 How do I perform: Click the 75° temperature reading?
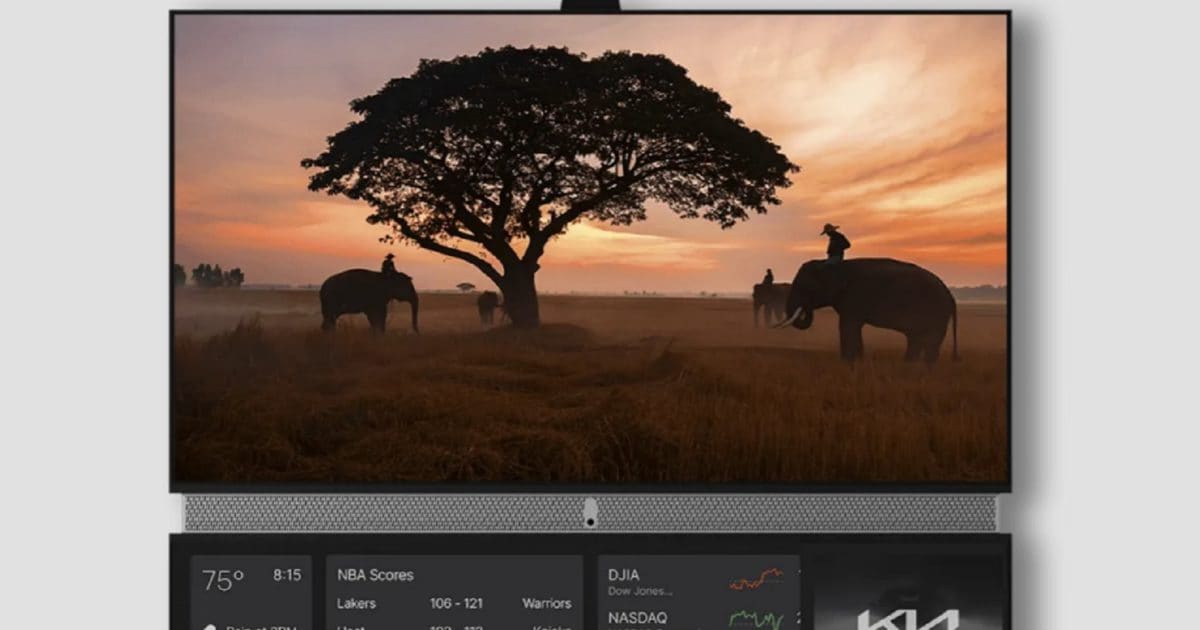click(223, 580)
